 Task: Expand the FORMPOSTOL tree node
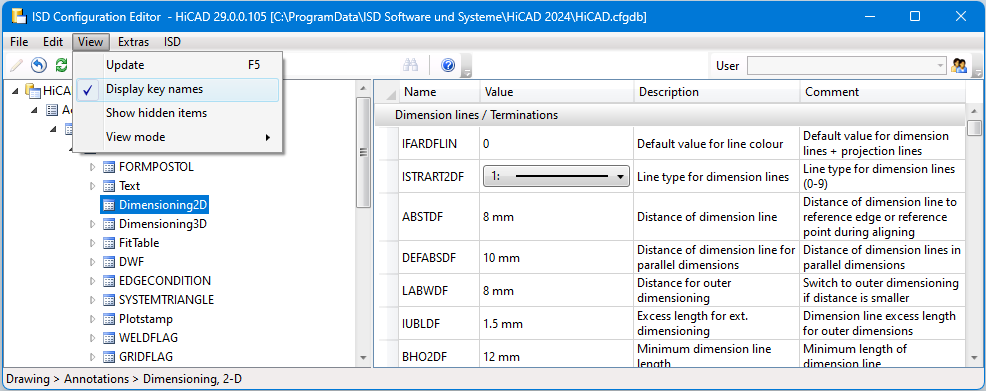93,167
